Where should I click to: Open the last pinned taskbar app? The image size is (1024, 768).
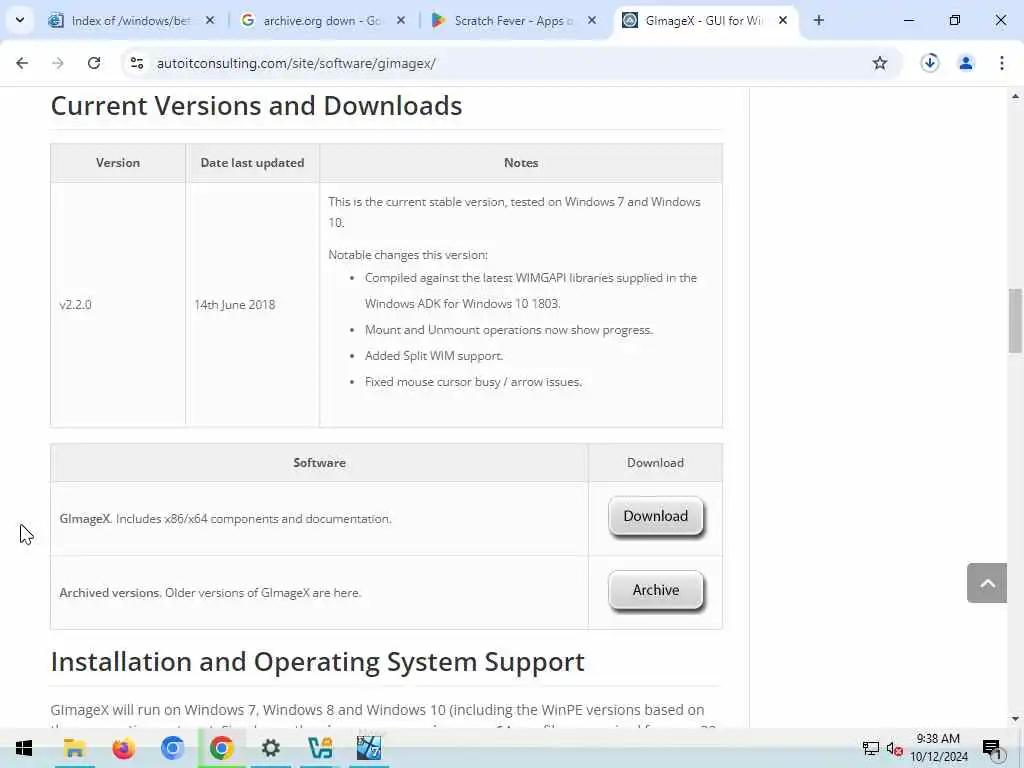click(x=369, y=748)
